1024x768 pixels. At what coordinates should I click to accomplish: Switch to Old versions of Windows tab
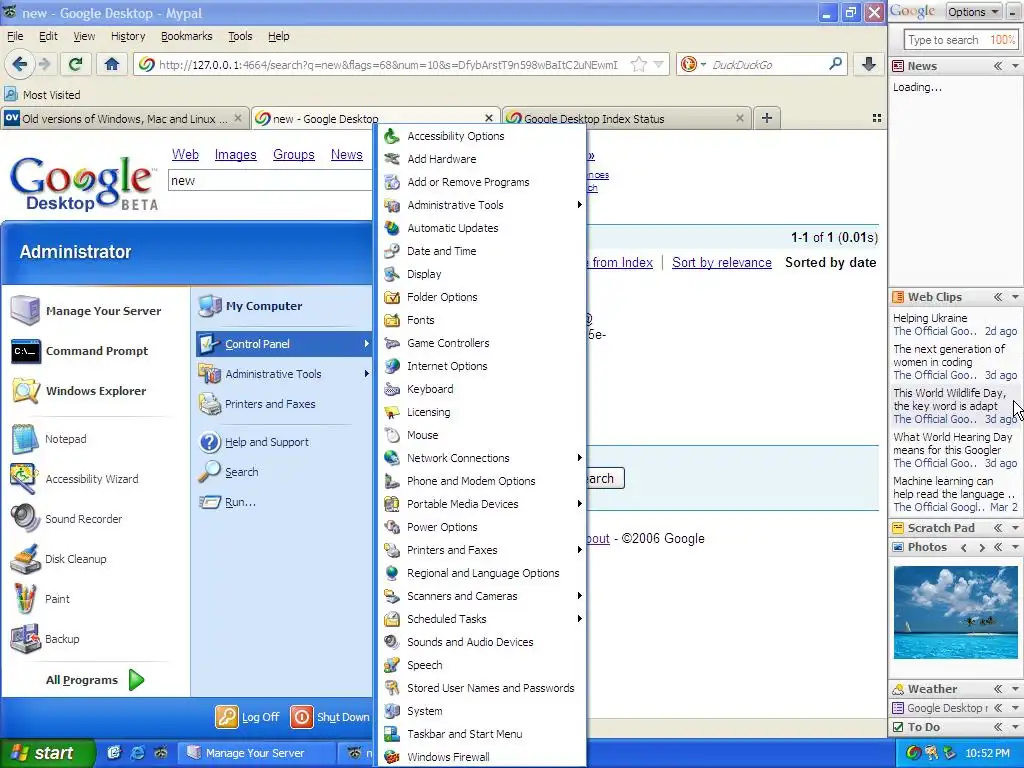pos(124,118)
